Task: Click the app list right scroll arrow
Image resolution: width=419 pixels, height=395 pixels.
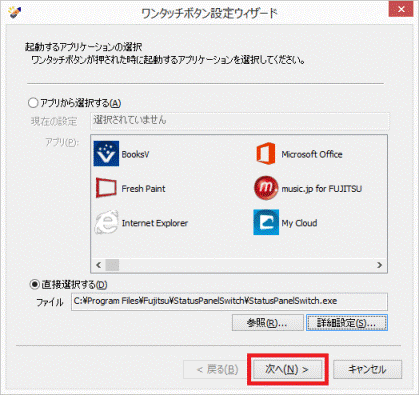Action: [x=379, y=265]
